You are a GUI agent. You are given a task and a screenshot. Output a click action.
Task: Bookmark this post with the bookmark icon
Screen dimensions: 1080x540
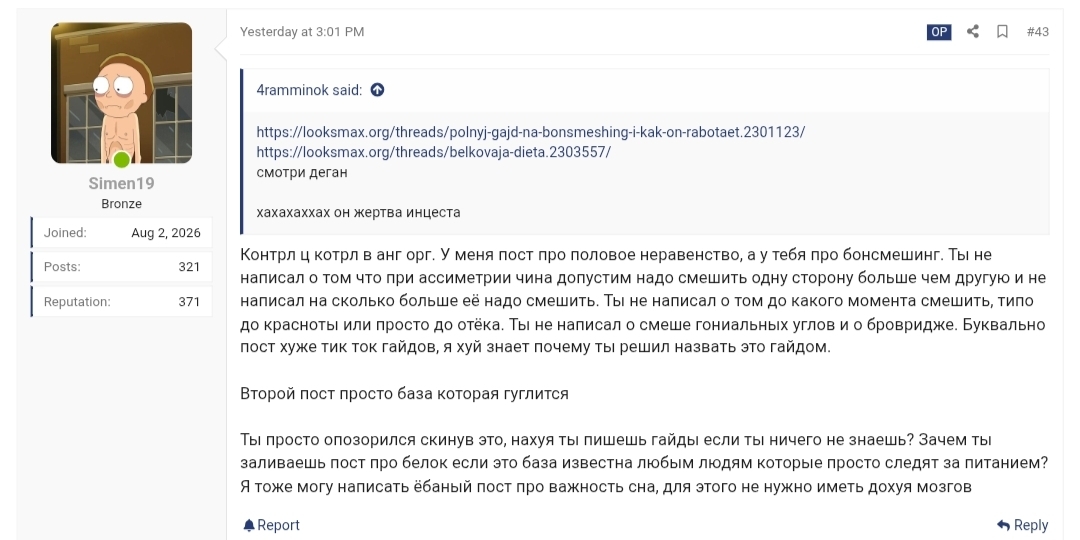[1002, 32]
